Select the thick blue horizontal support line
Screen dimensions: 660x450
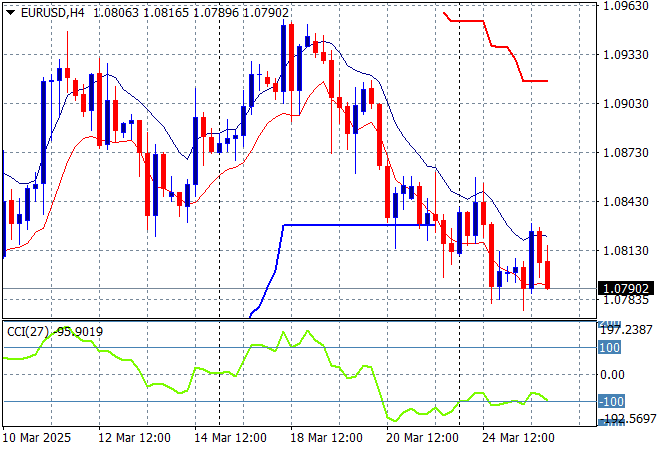(358, 225)
